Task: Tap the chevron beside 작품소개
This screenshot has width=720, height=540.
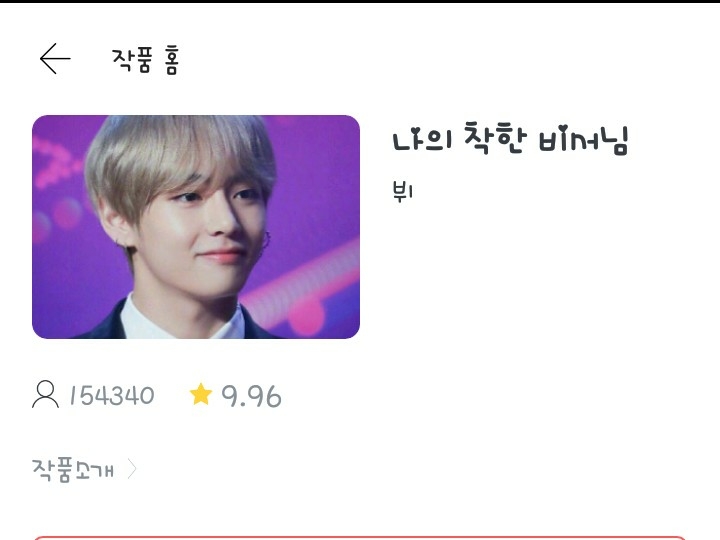Action: (132, 469)
